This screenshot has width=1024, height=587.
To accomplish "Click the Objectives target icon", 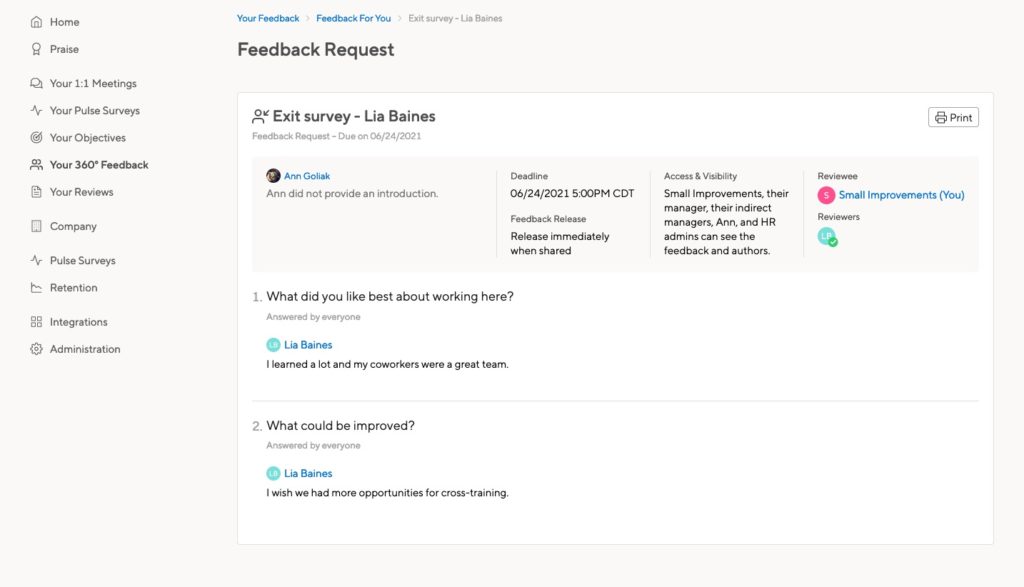I will click(37, 138).
